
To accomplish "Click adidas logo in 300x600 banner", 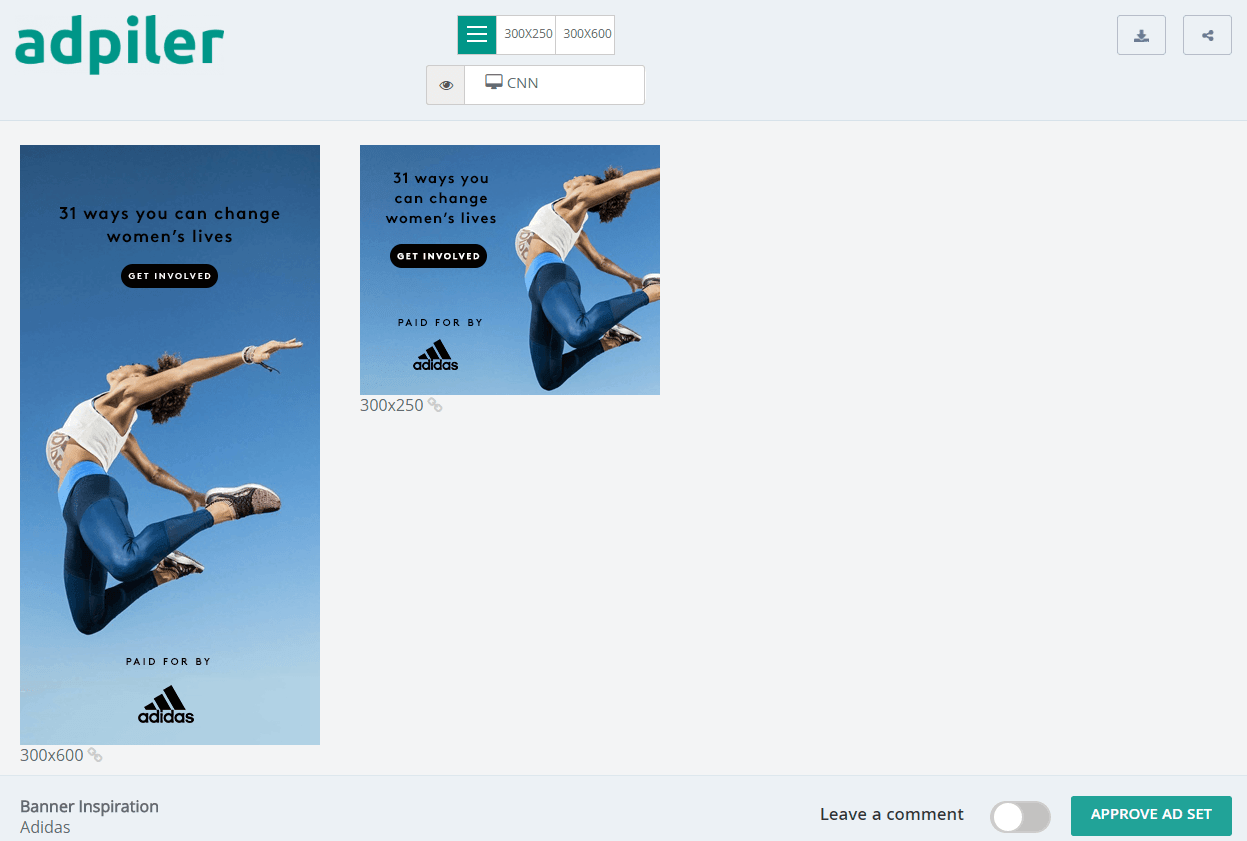I will [166, 704].
